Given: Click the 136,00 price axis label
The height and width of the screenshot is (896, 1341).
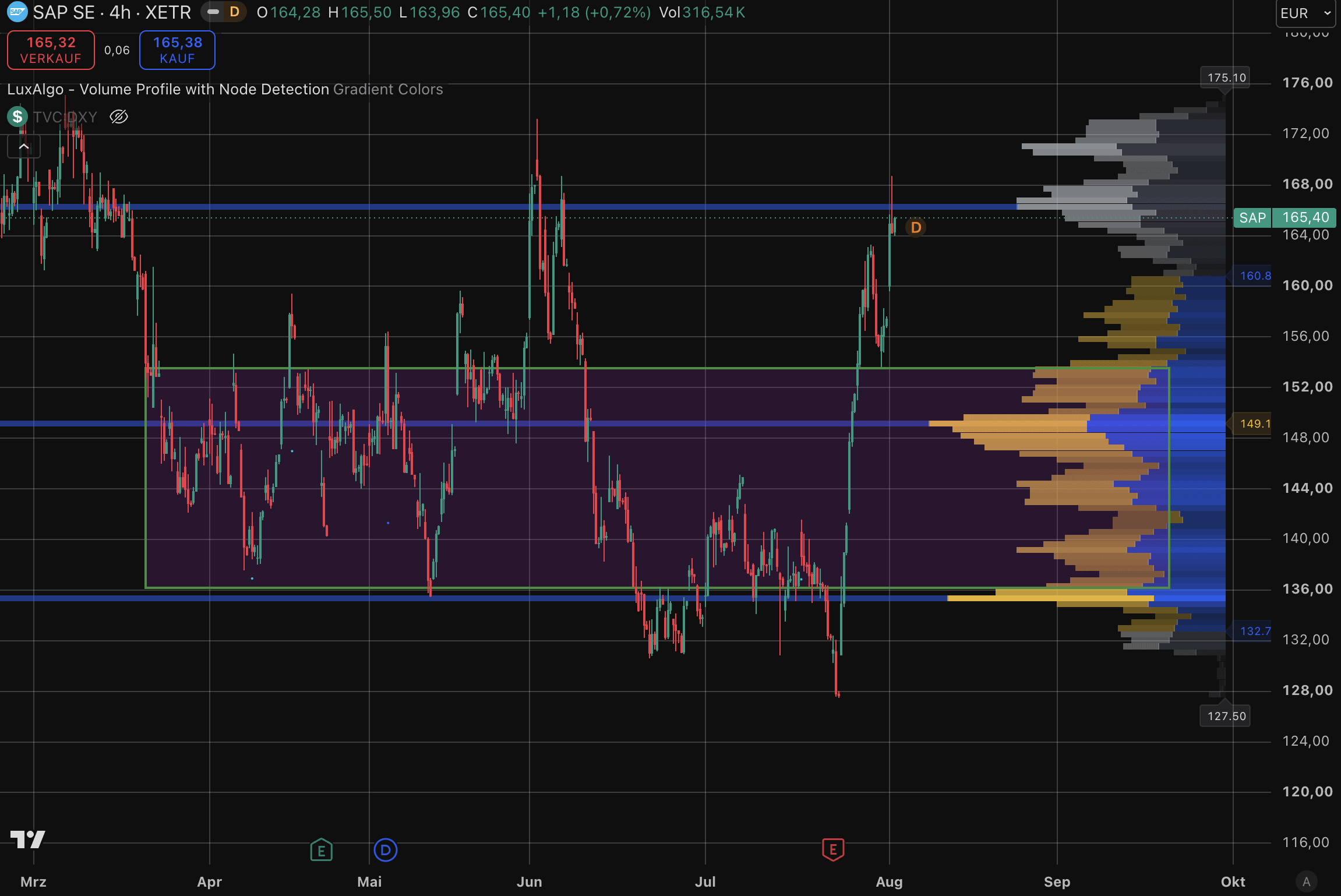Looking at the screenshot, I should pos(1307,589).
